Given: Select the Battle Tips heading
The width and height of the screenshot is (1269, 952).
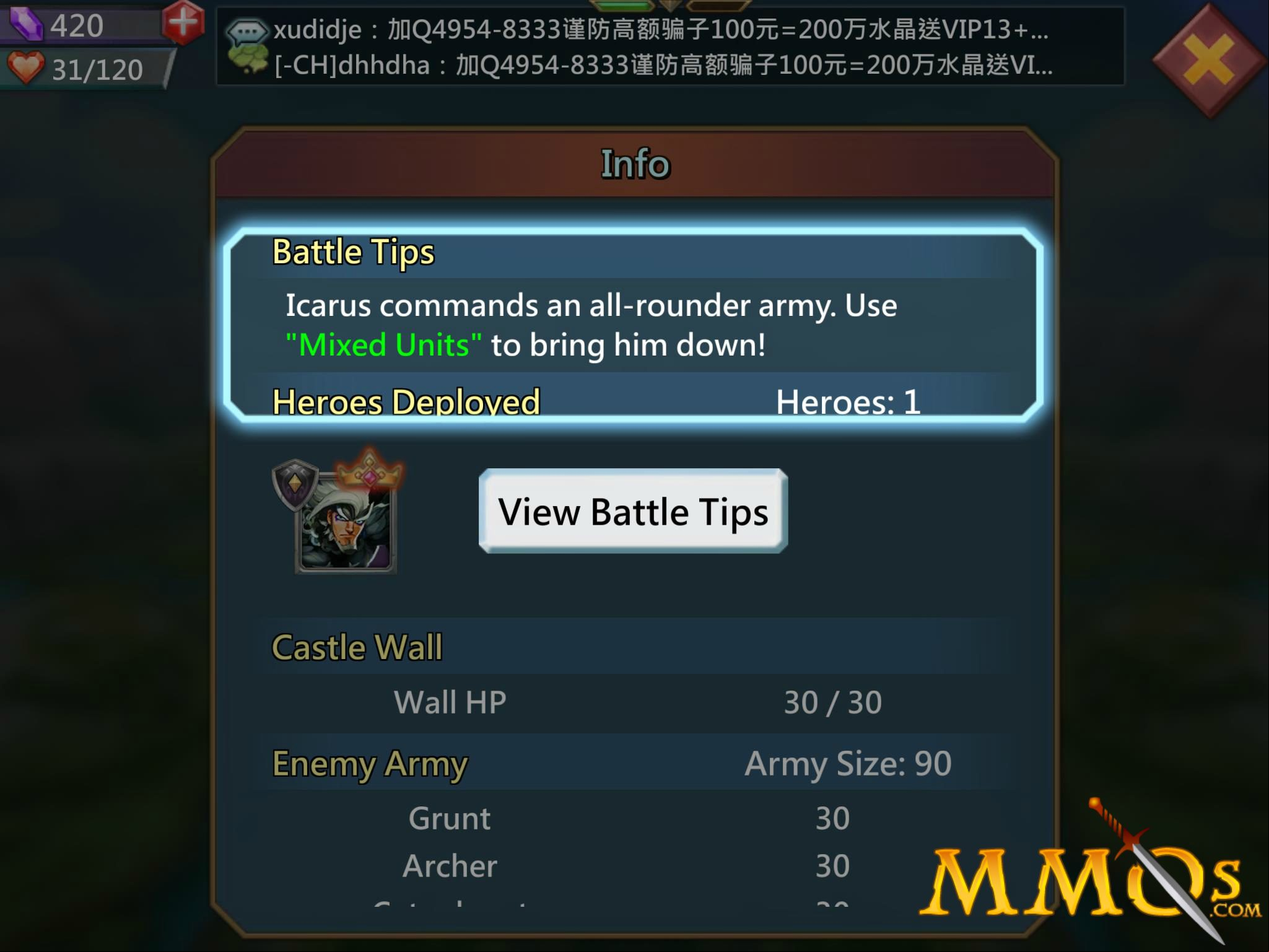Looking at the screenshot, I should coord(353,252).
